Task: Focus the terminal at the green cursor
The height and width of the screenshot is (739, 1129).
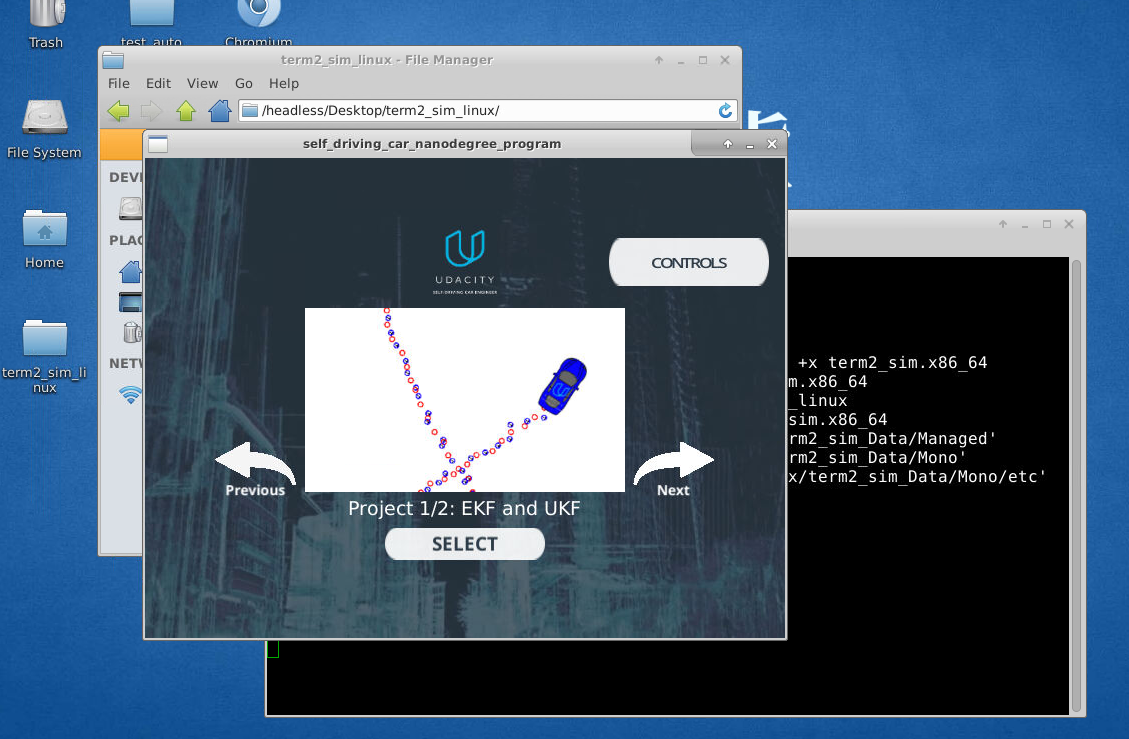Action: pos(273,650)
